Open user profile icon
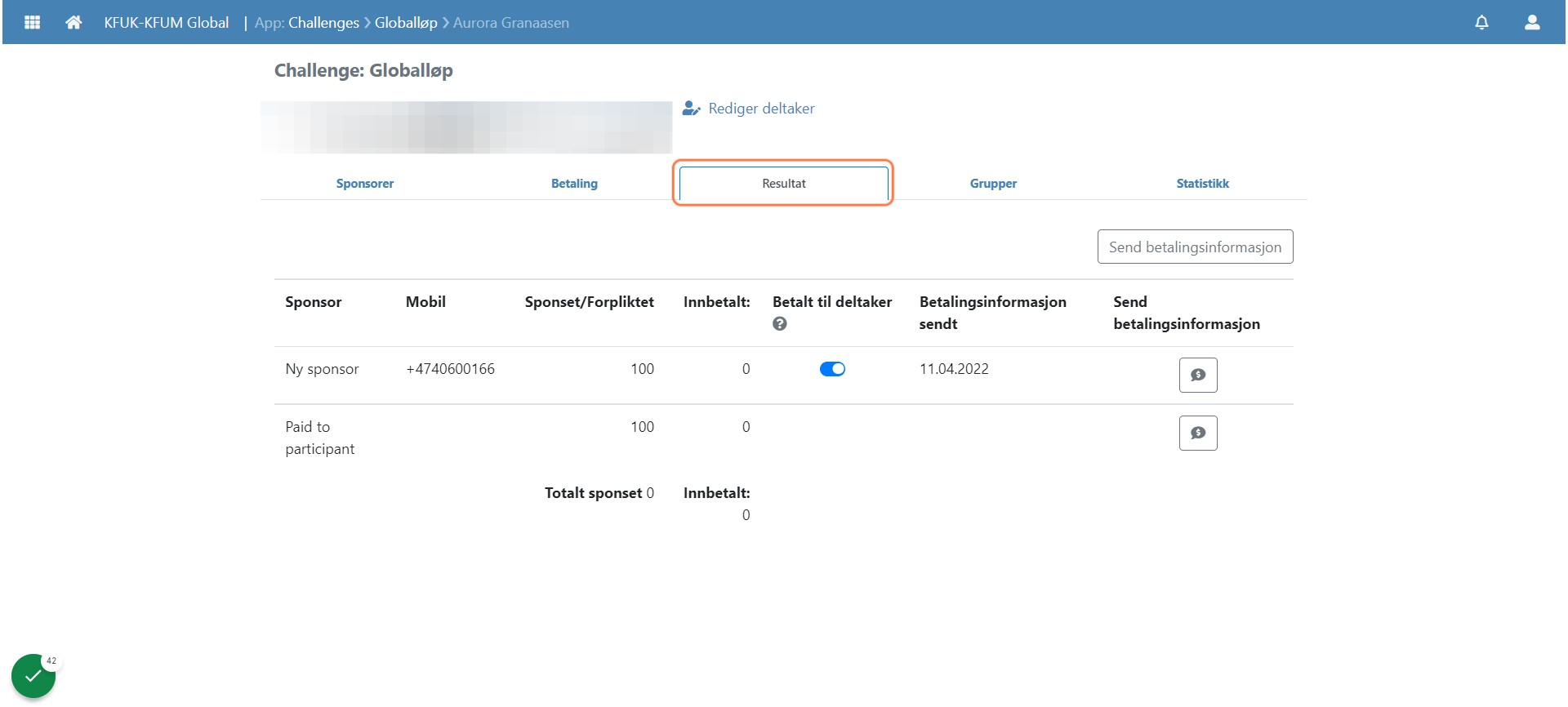This screenshot has width=1568, height=707. click(1532, 22)
